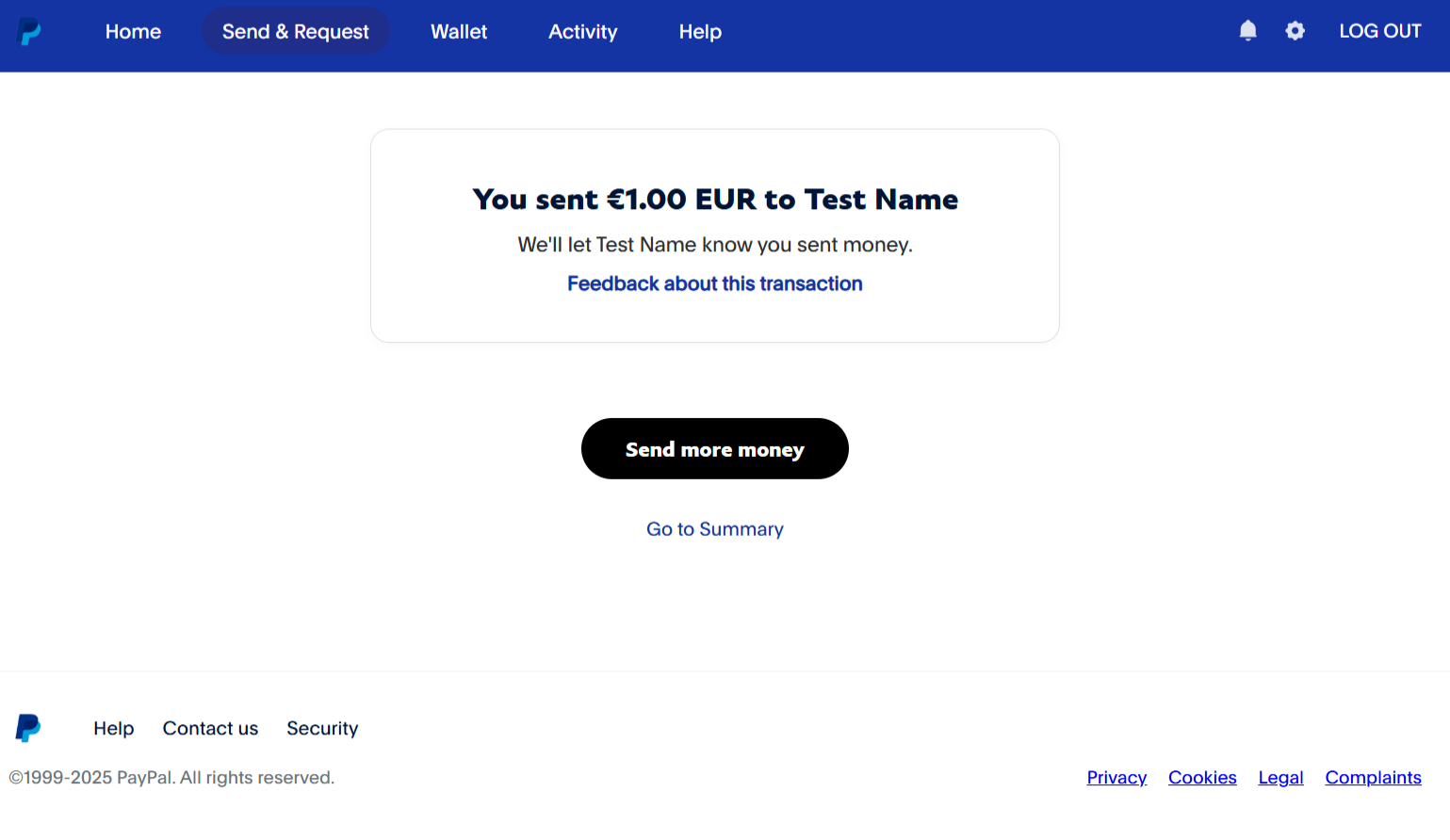Image resolution: width=1450 pixels, height=840 pixels.
Task: Visit the Security footer link
Action: pyautogui.click(x=322, y=728)
